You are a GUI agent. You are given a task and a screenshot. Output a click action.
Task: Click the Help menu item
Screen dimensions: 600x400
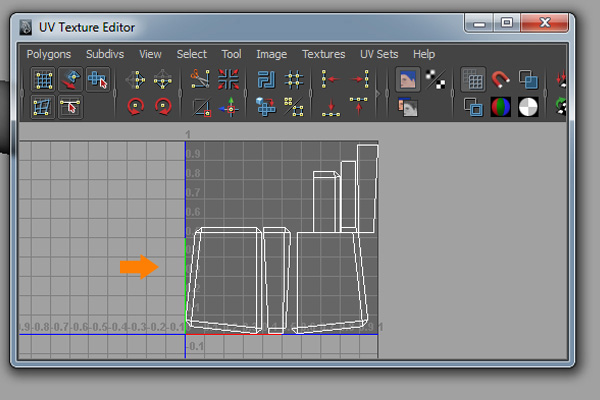pyautogui.click(x=424, y=54)
